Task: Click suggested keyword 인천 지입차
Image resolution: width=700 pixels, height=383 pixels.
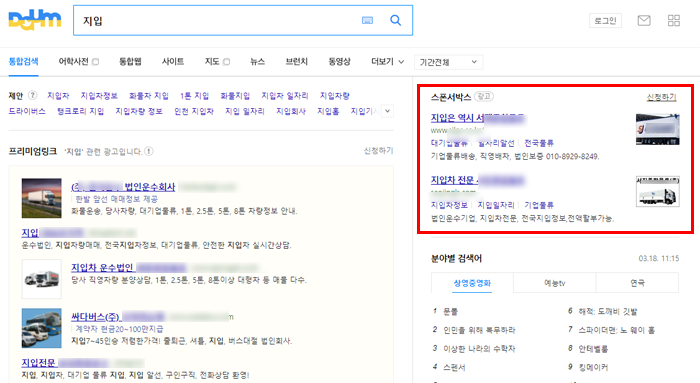Action: tap(194, 111)
